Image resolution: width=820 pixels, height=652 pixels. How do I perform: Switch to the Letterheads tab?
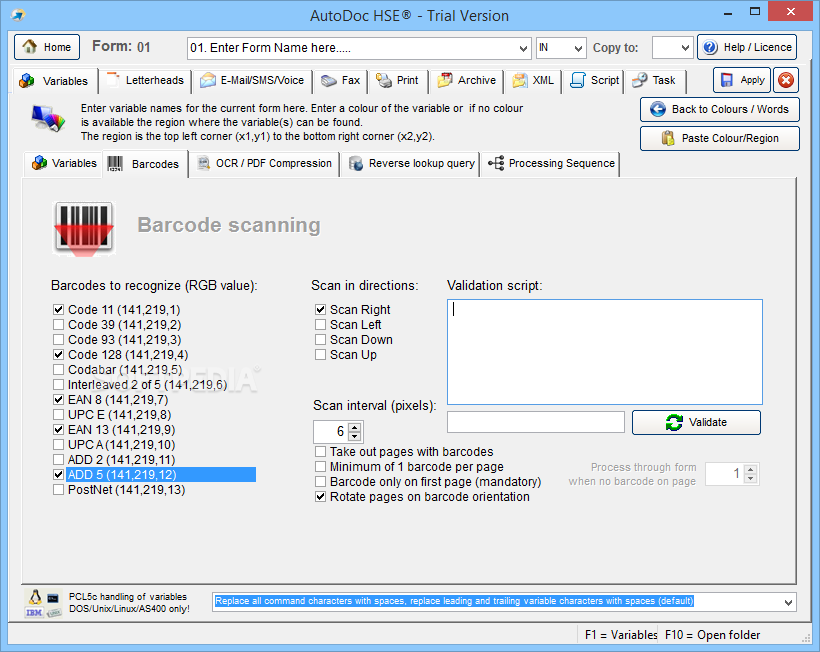point(145,81)
